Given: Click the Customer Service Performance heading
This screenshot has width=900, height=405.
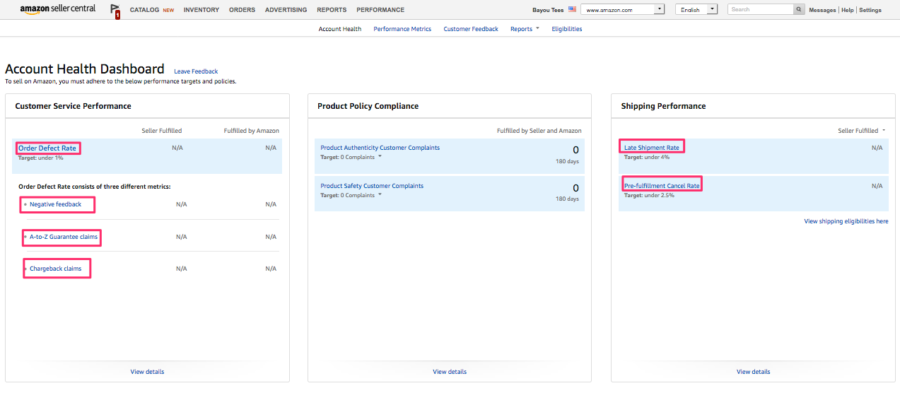Looking at the screenshot, I should coord(73,106).
